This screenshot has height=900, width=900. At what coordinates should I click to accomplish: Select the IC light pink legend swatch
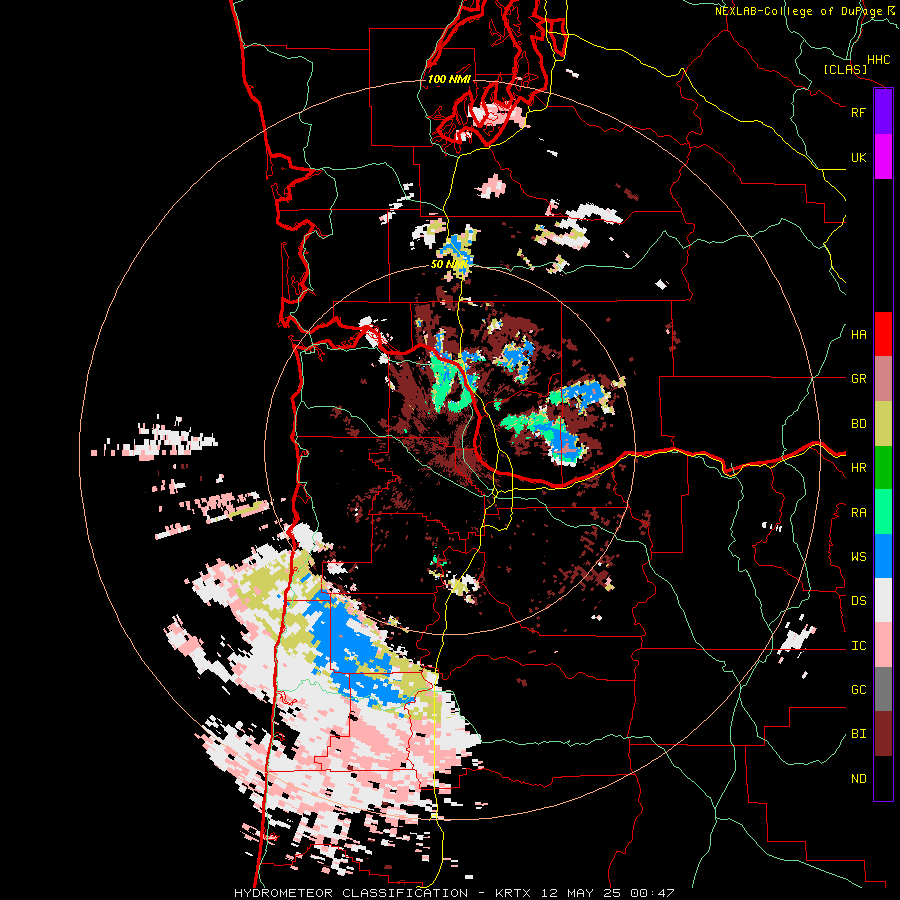pos(883,645)
